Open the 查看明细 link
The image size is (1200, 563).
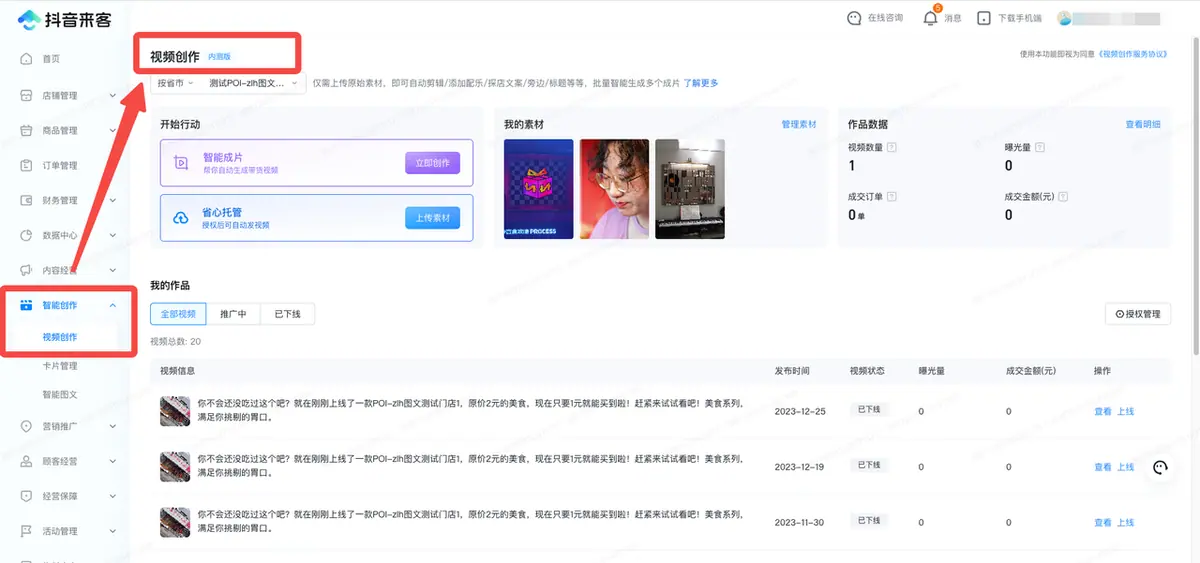pyautogui.click(x=1143, y=125)
